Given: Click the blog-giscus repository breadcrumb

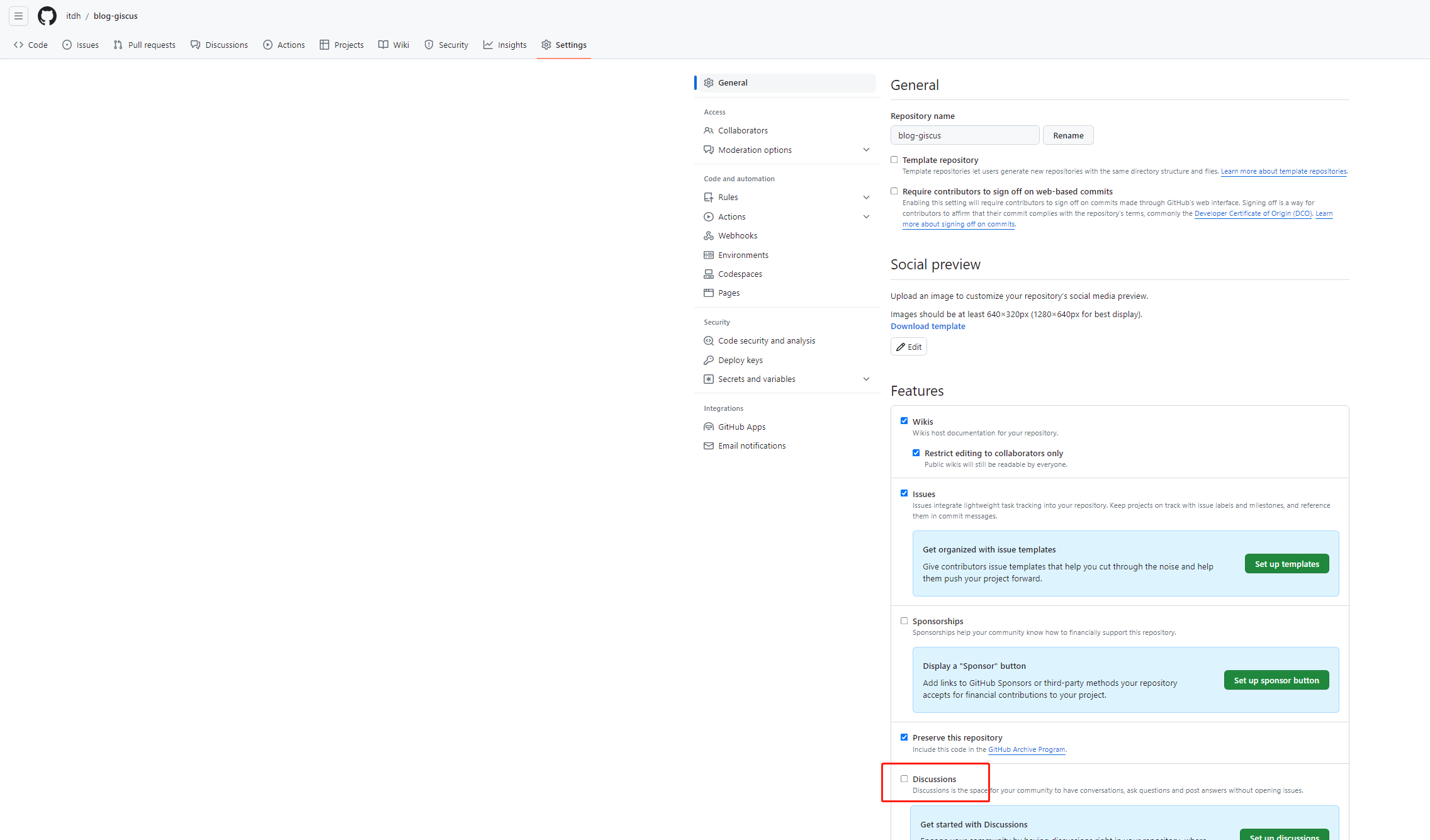Looking at the screenshot, I should [116, 16].
